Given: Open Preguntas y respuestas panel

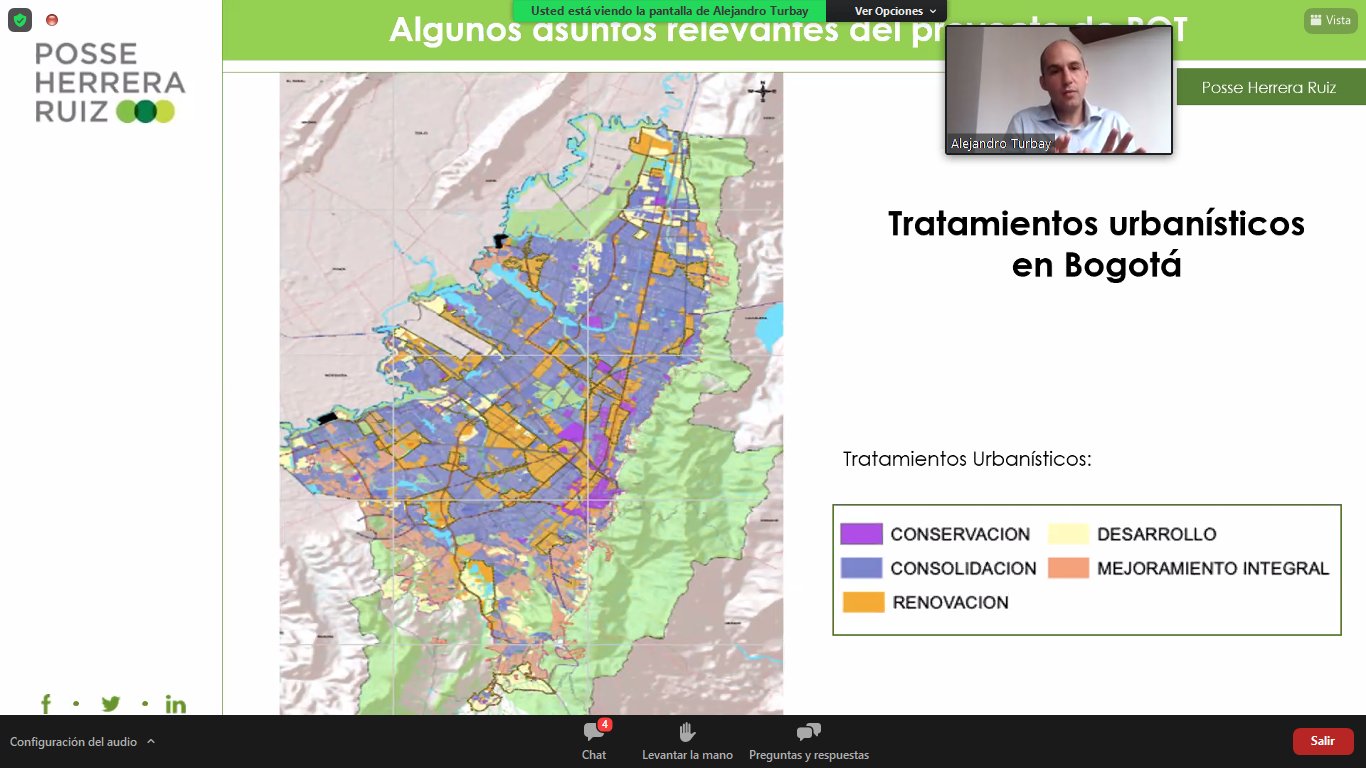Looking at the screenshot, I should pos(808,740).
